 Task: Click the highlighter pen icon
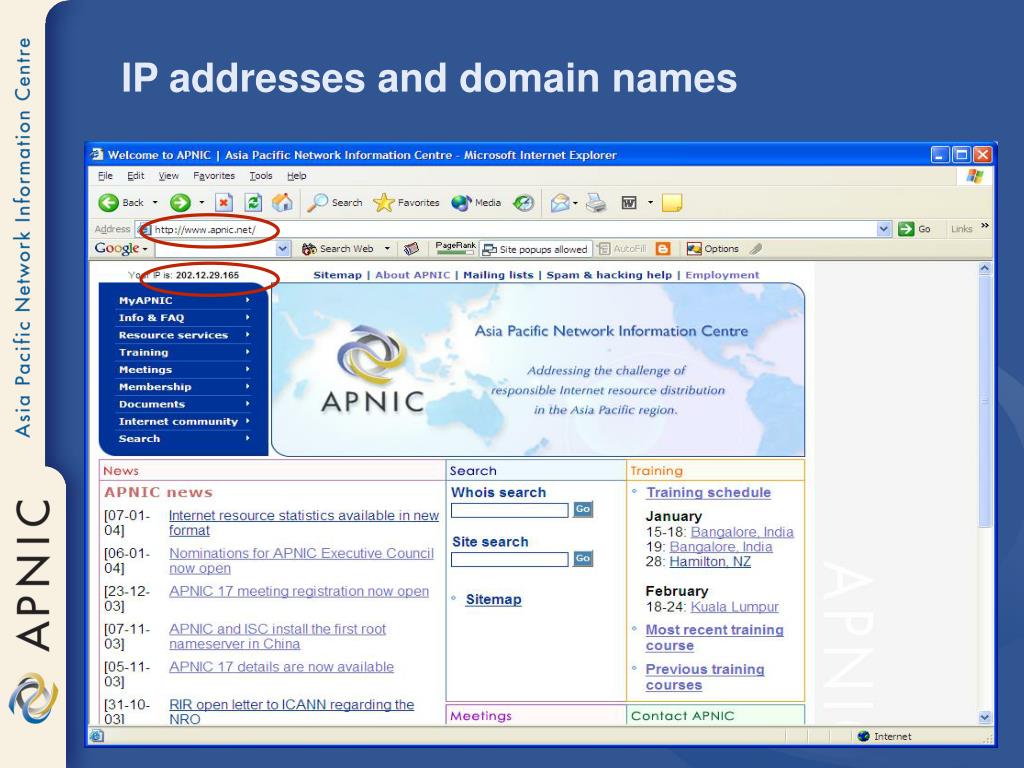[756, 249]
